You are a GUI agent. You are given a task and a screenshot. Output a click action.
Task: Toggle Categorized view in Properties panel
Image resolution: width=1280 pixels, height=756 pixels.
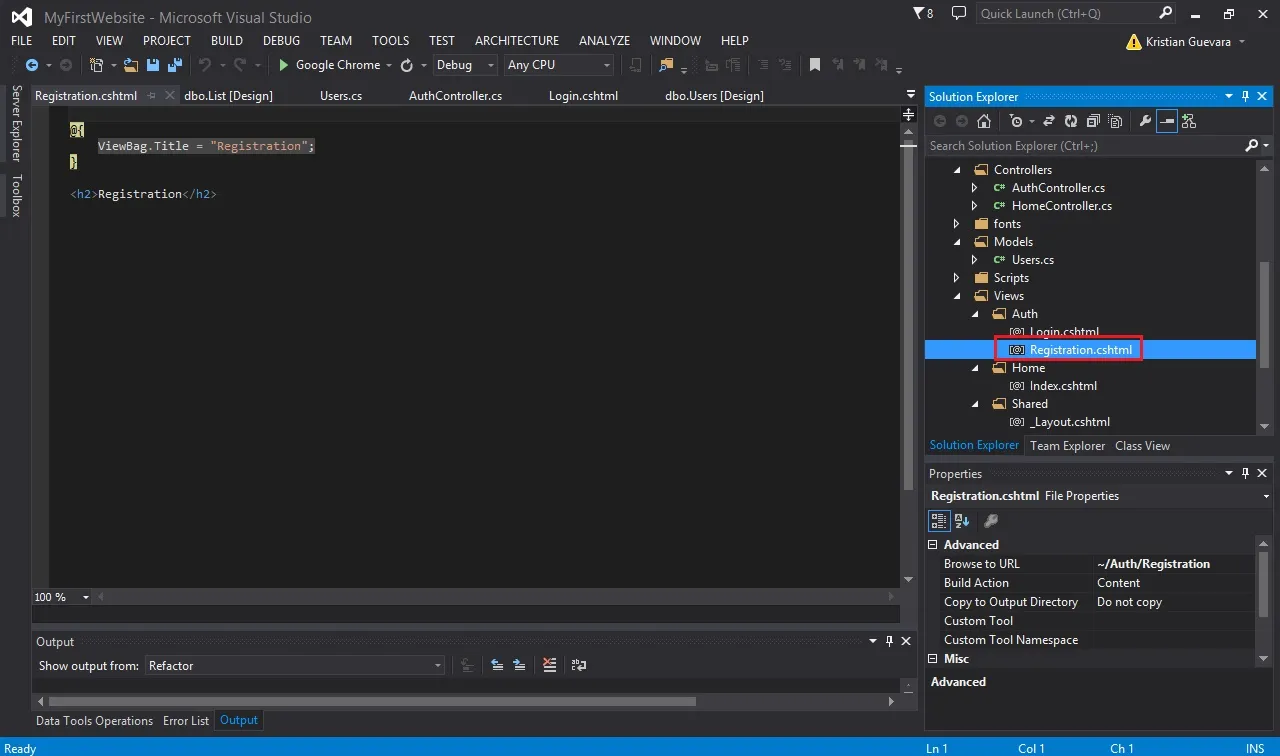pos(939,520)
